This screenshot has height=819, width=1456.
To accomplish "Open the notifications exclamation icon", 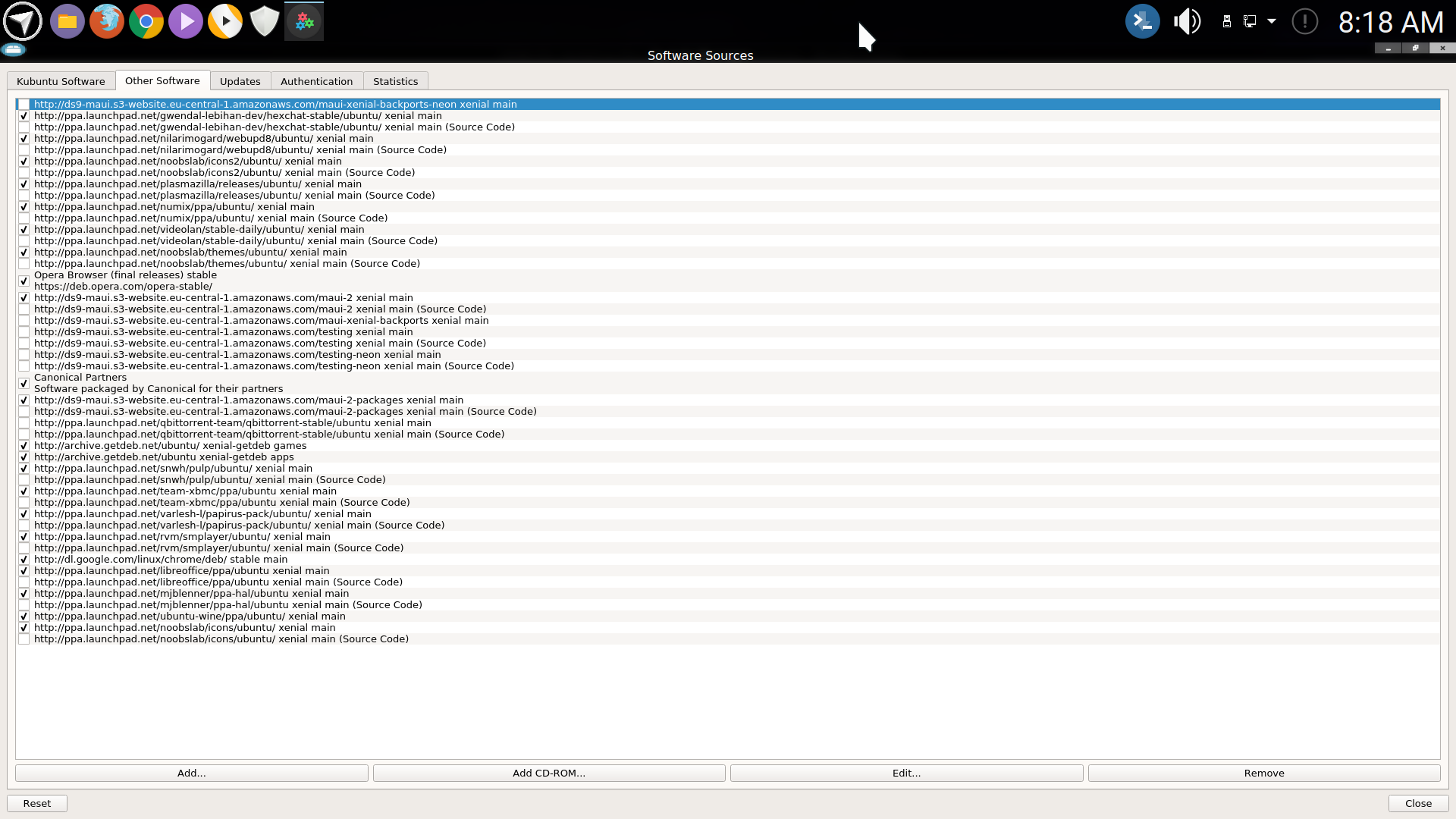I will pyautogui.click(x=1304, y=21).
